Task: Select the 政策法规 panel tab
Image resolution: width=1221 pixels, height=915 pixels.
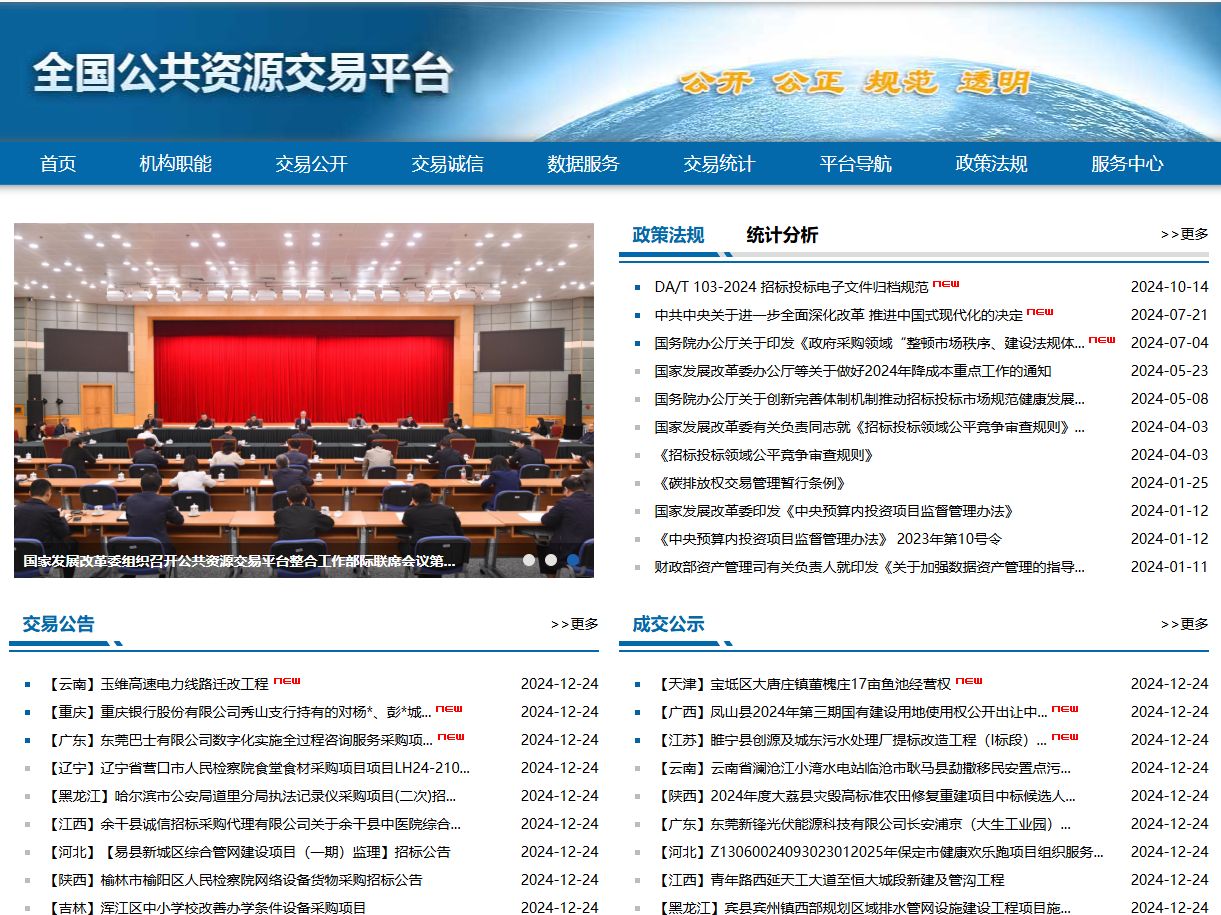Action: click(x=668, y=235)
